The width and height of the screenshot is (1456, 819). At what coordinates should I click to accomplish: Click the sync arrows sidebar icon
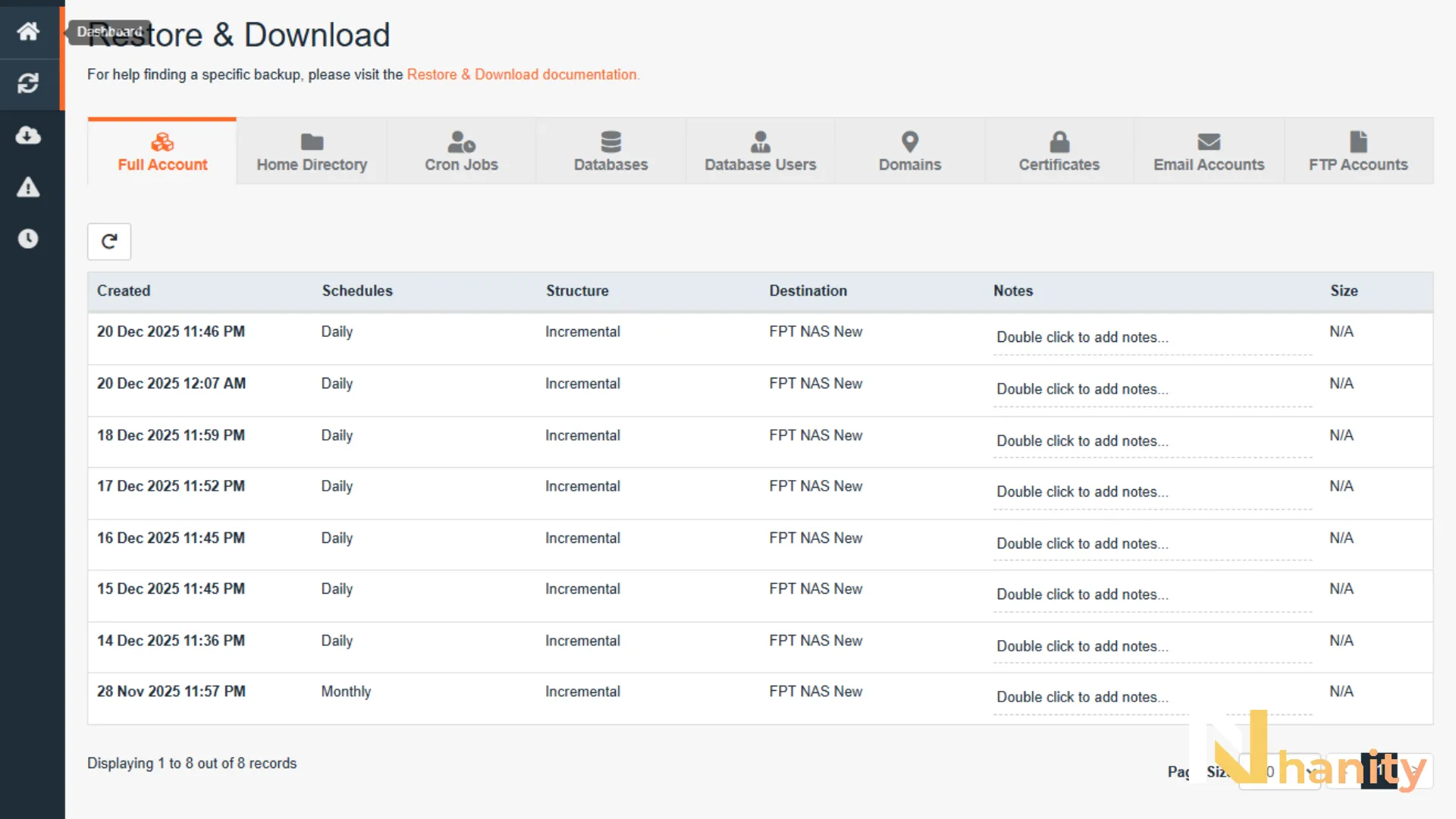28,83
